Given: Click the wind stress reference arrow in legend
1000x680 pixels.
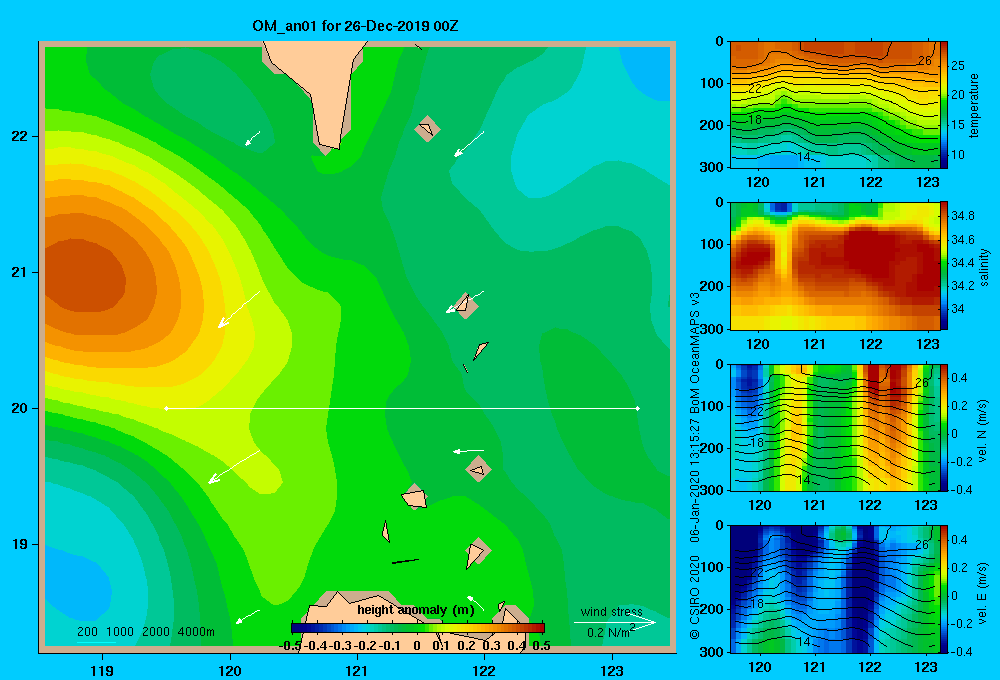Looking at the screenshot, I should click(x=614, y=623).
